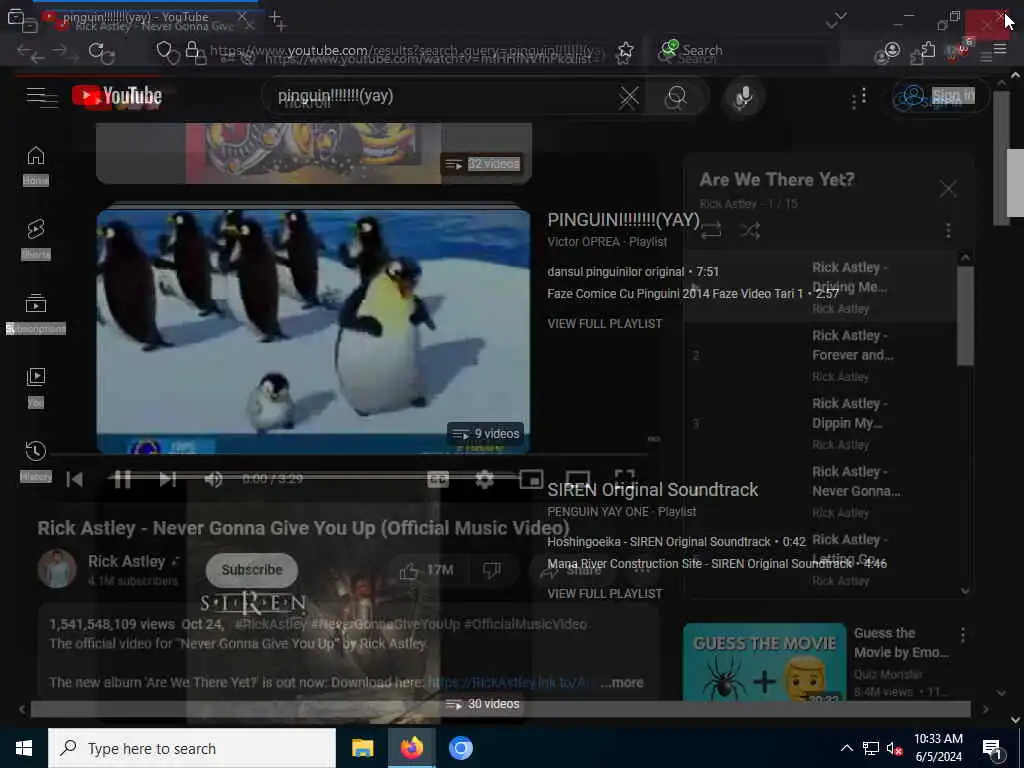Image resolution: width=1024 pixels, height=768 pixels.
Task: Open File Explorer from the taskbar
Action: [362, 748]
